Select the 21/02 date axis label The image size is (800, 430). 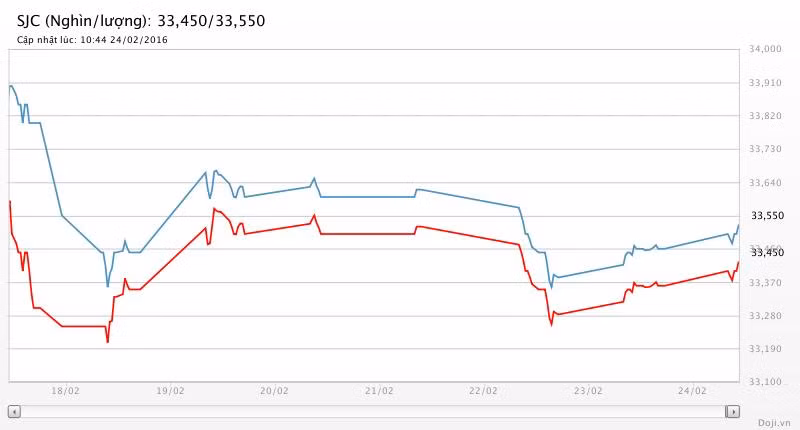(x=379, y=391)
